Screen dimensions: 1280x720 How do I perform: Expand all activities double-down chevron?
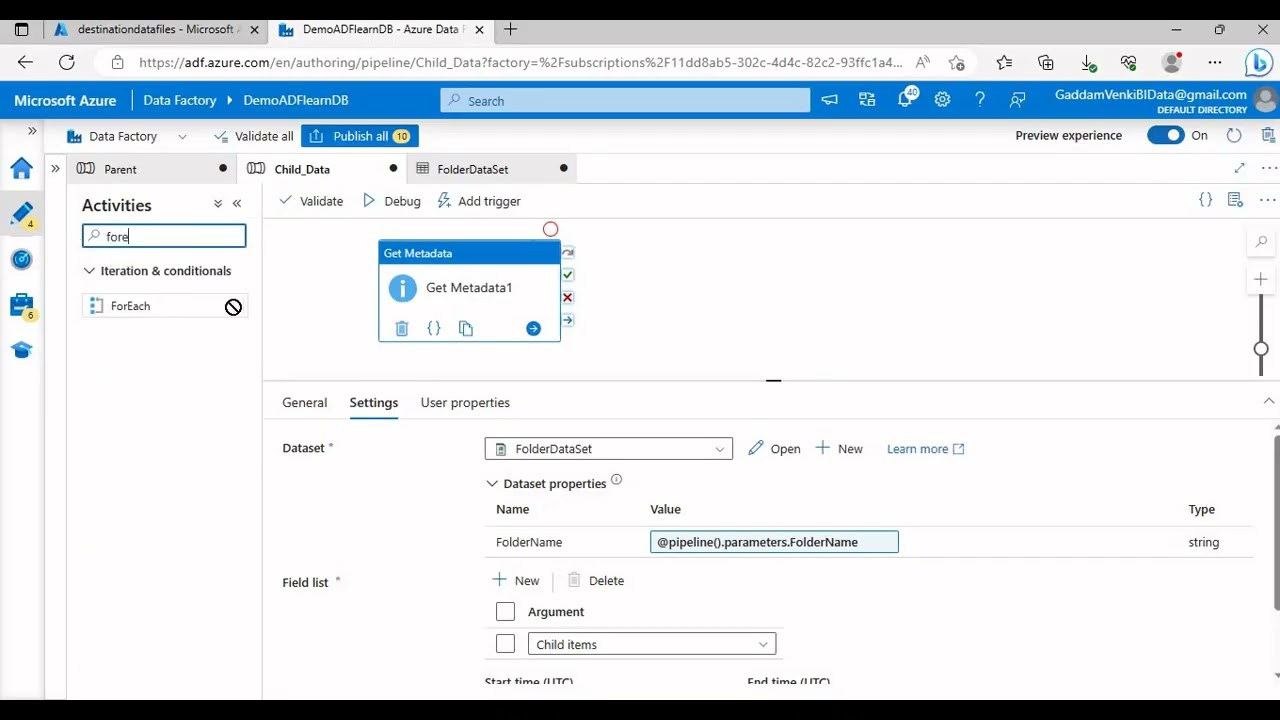click(x=218, y=204)
